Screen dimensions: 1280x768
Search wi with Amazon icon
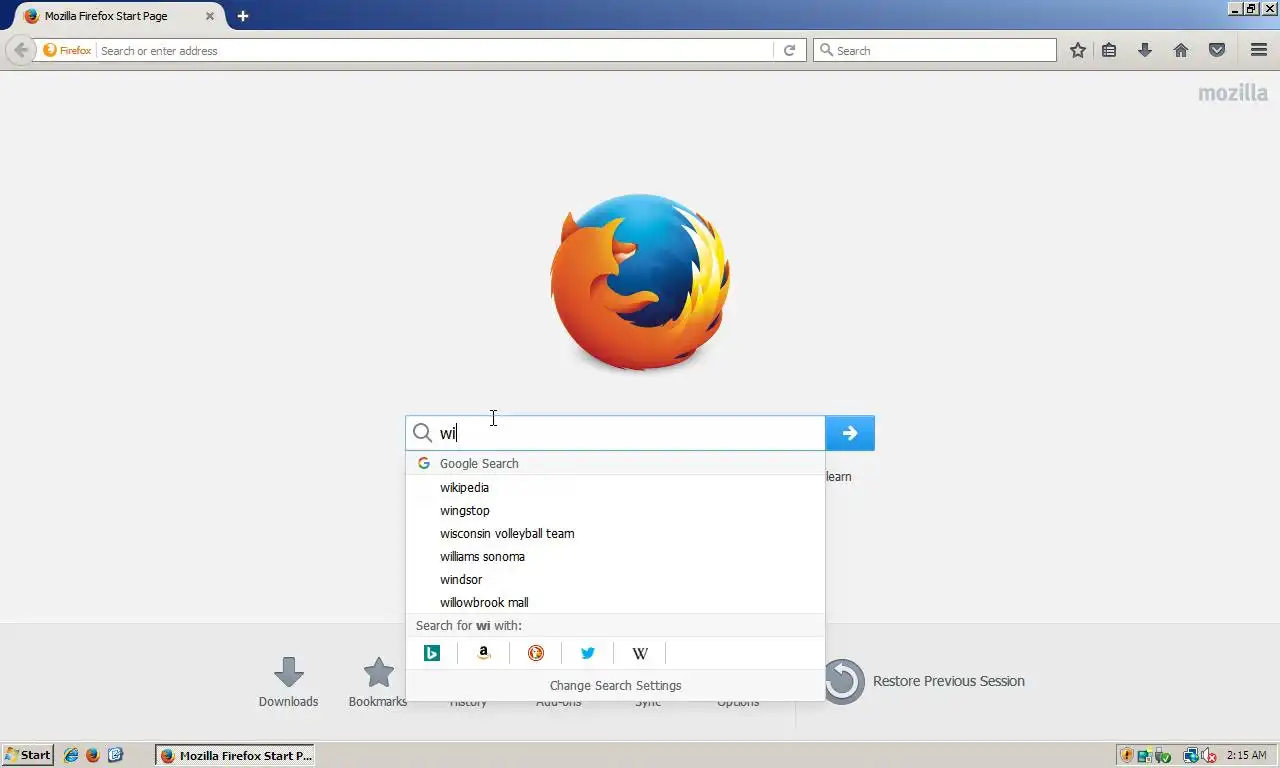coord(484,653)
